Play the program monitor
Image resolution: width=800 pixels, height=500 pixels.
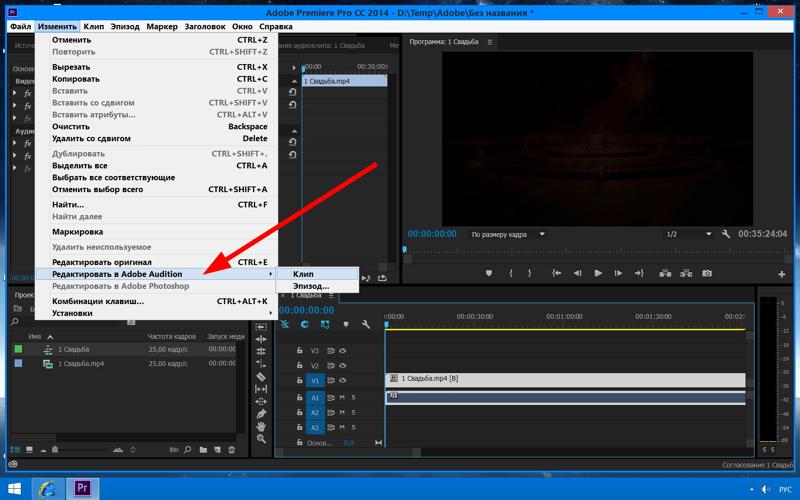click(x=598, y=273)
